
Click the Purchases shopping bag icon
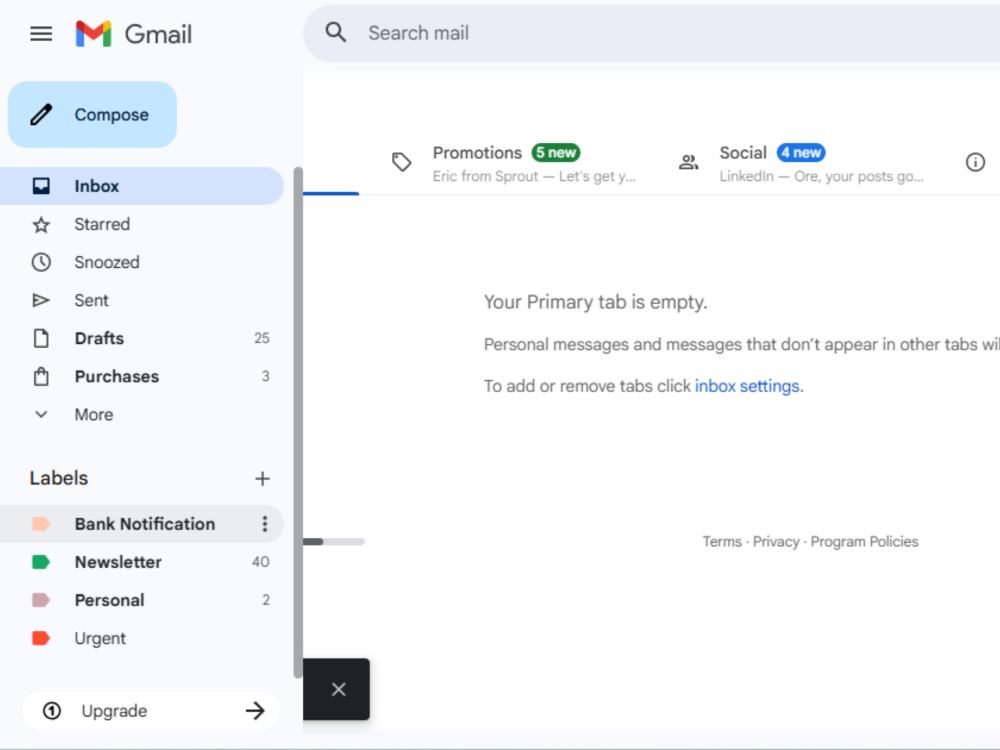pyautogui.click(x=41, y=376)
